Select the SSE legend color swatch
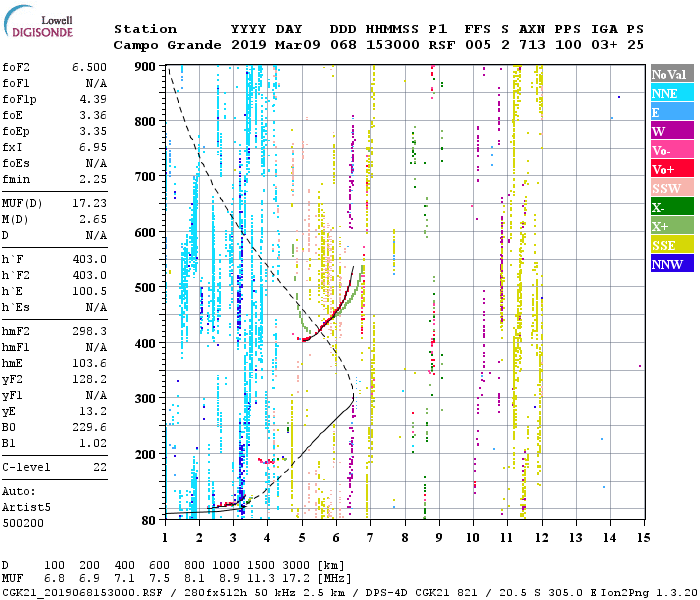The height and width of the screenshot is (600, 700). [x=672, y=245]
